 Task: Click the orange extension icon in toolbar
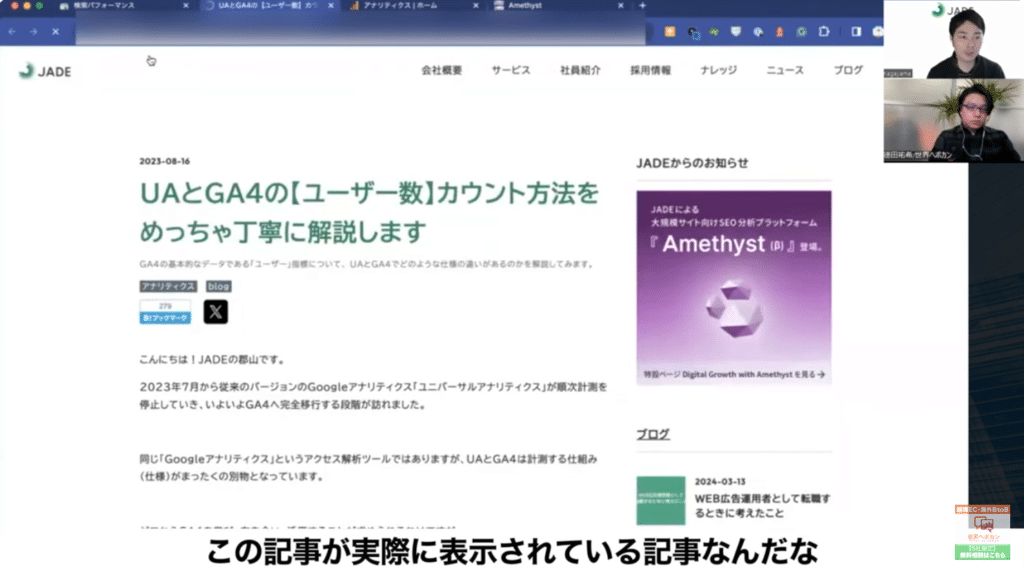click(x=670, y=31)
